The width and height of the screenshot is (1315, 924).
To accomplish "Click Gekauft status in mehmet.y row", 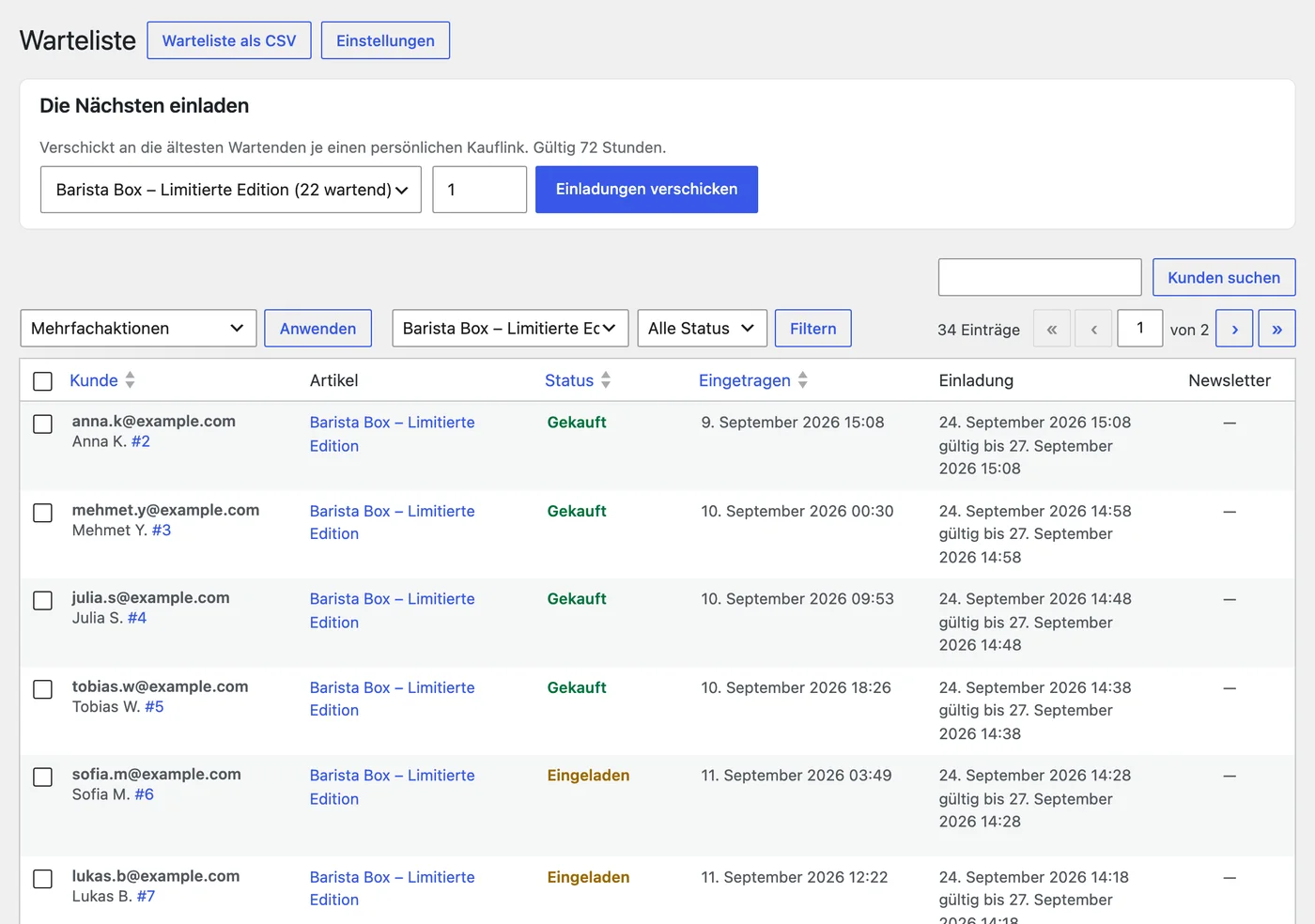I will 577,511.
